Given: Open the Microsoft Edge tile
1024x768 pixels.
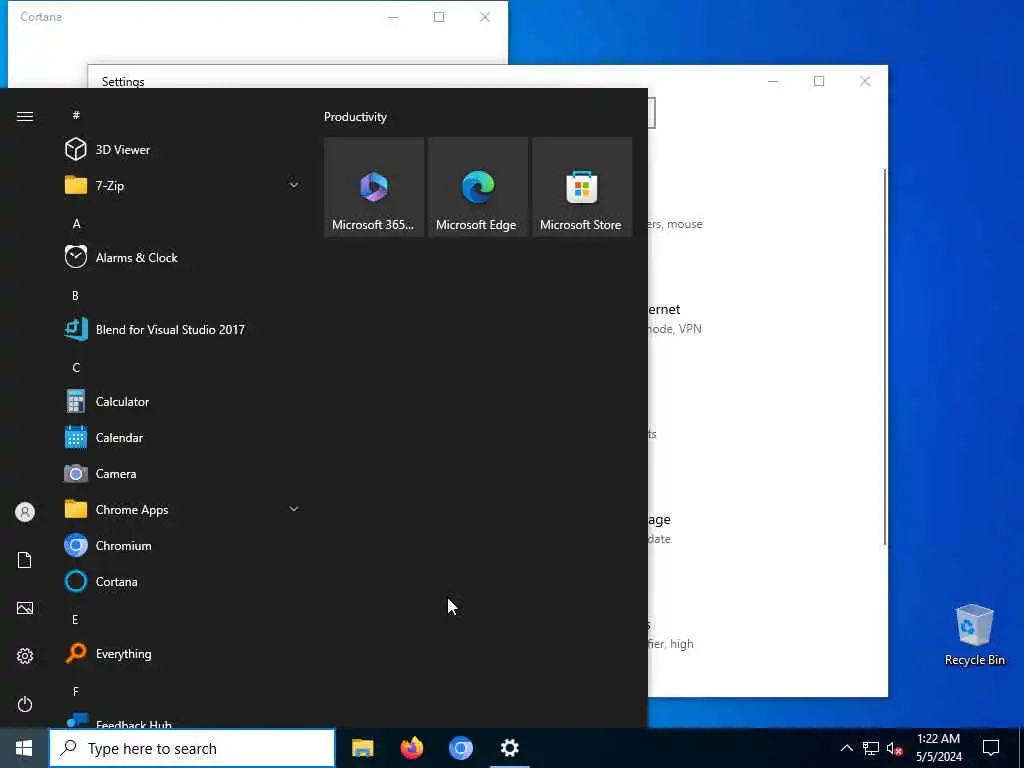Looking at the screenshot, I should pyautogui.click(x=478, y=187).
